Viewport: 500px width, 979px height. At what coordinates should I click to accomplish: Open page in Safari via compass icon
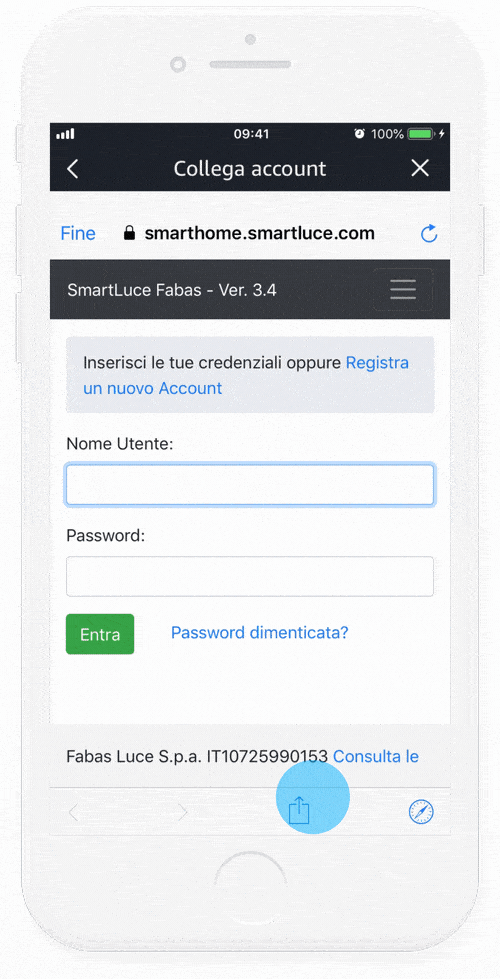point(421,812)
